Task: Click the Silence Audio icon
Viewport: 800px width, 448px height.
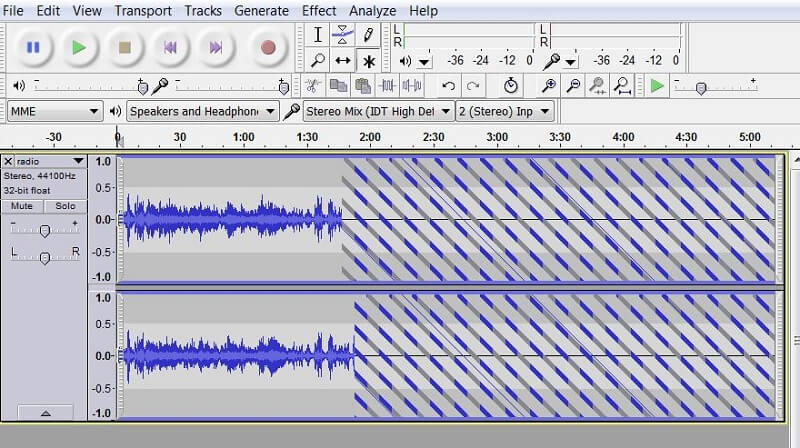Action: click(x=413, y=86)
